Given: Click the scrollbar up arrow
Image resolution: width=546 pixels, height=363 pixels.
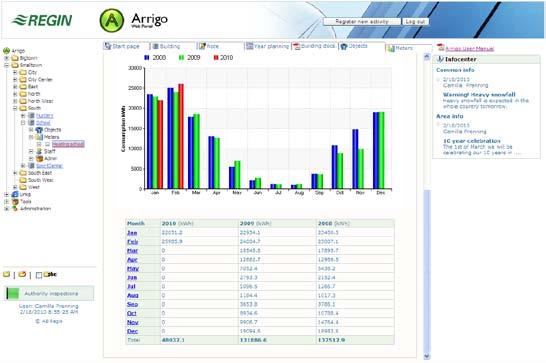Looking at the screenshot, I should pos(427,57).
